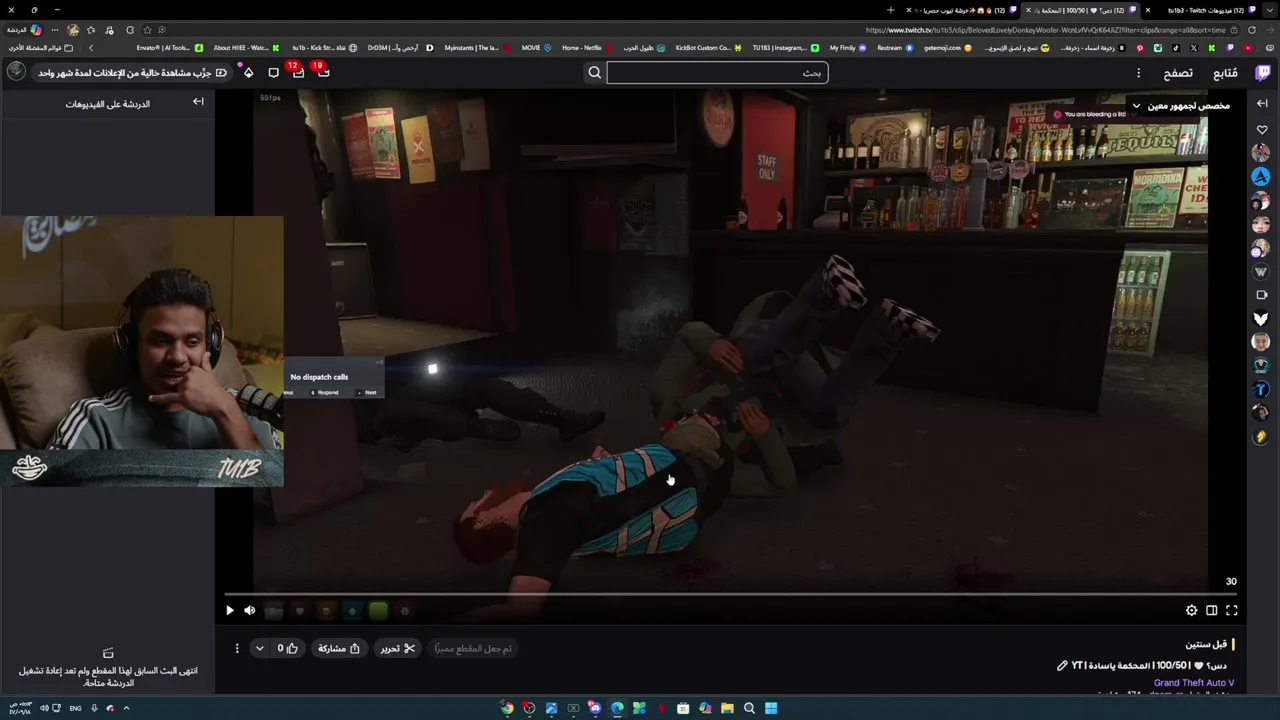Click the ad-free viewing promo button
Image resolution: width=1280 pixels, height=720 pixels.
pyautogui.click(x=132, y=72)
